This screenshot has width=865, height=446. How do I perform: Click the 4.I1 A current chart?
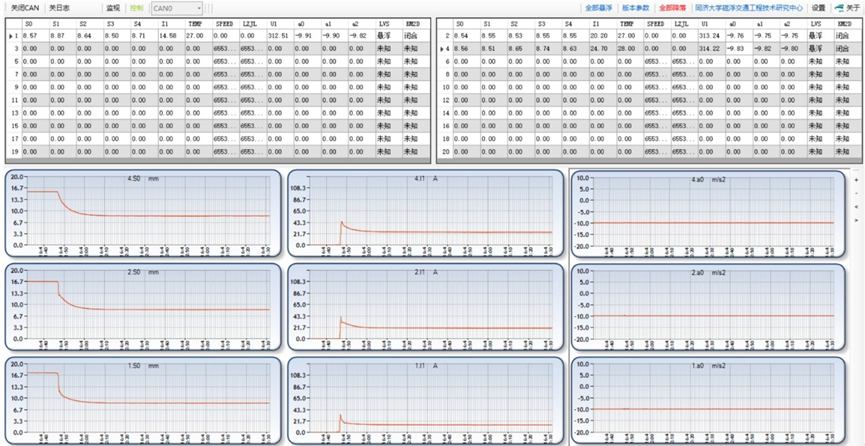click(425, 214)
